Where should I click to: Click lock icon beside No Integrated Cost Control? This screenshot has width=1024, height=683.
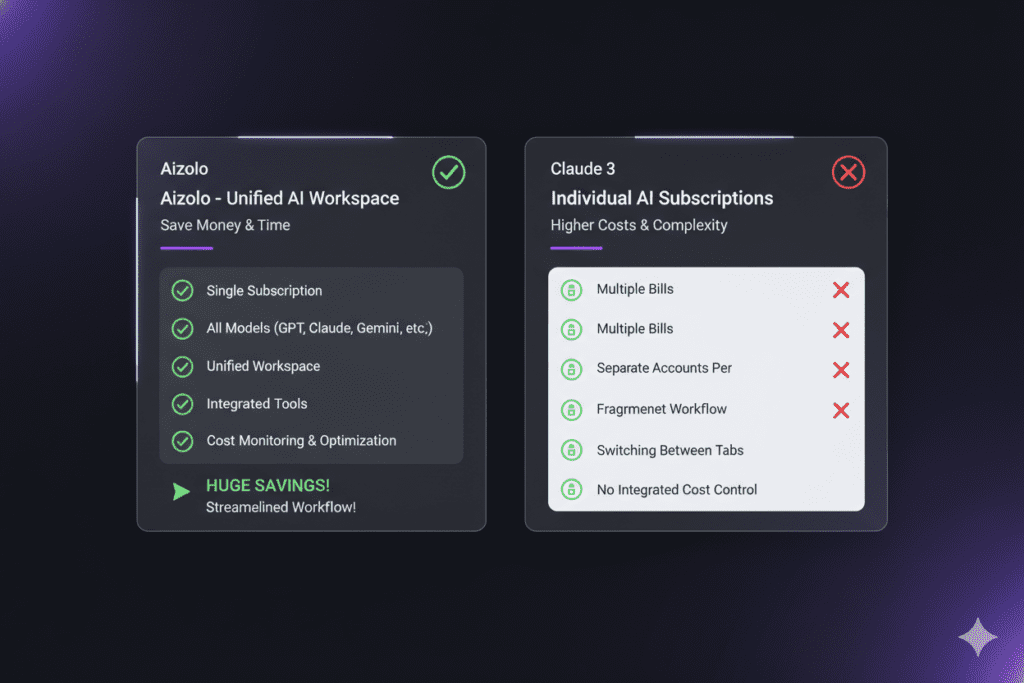point(571,490)
